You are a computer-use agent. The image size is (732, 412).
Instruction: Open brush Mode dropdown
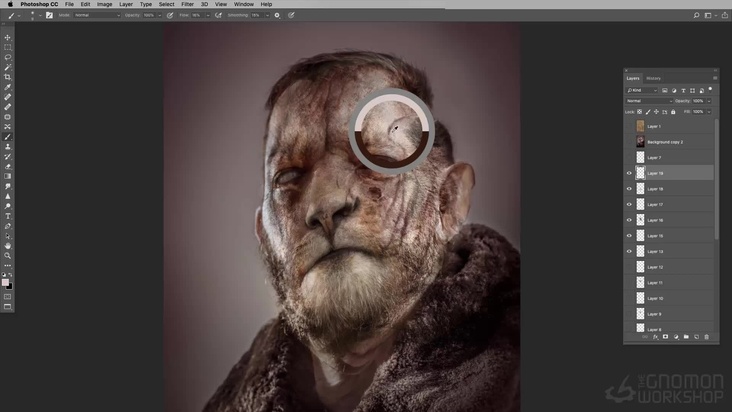pyautogui.click(x=97, y=15)
